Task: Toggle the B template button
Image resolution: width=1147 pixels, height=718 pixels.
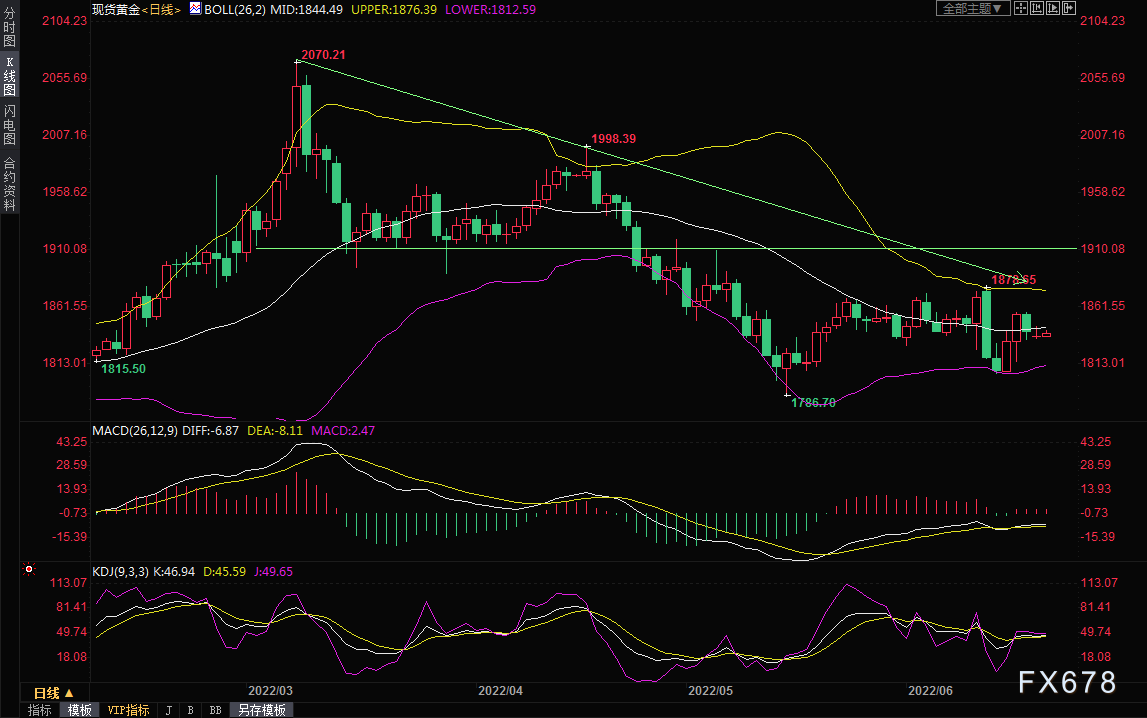Action: point(191,710)
